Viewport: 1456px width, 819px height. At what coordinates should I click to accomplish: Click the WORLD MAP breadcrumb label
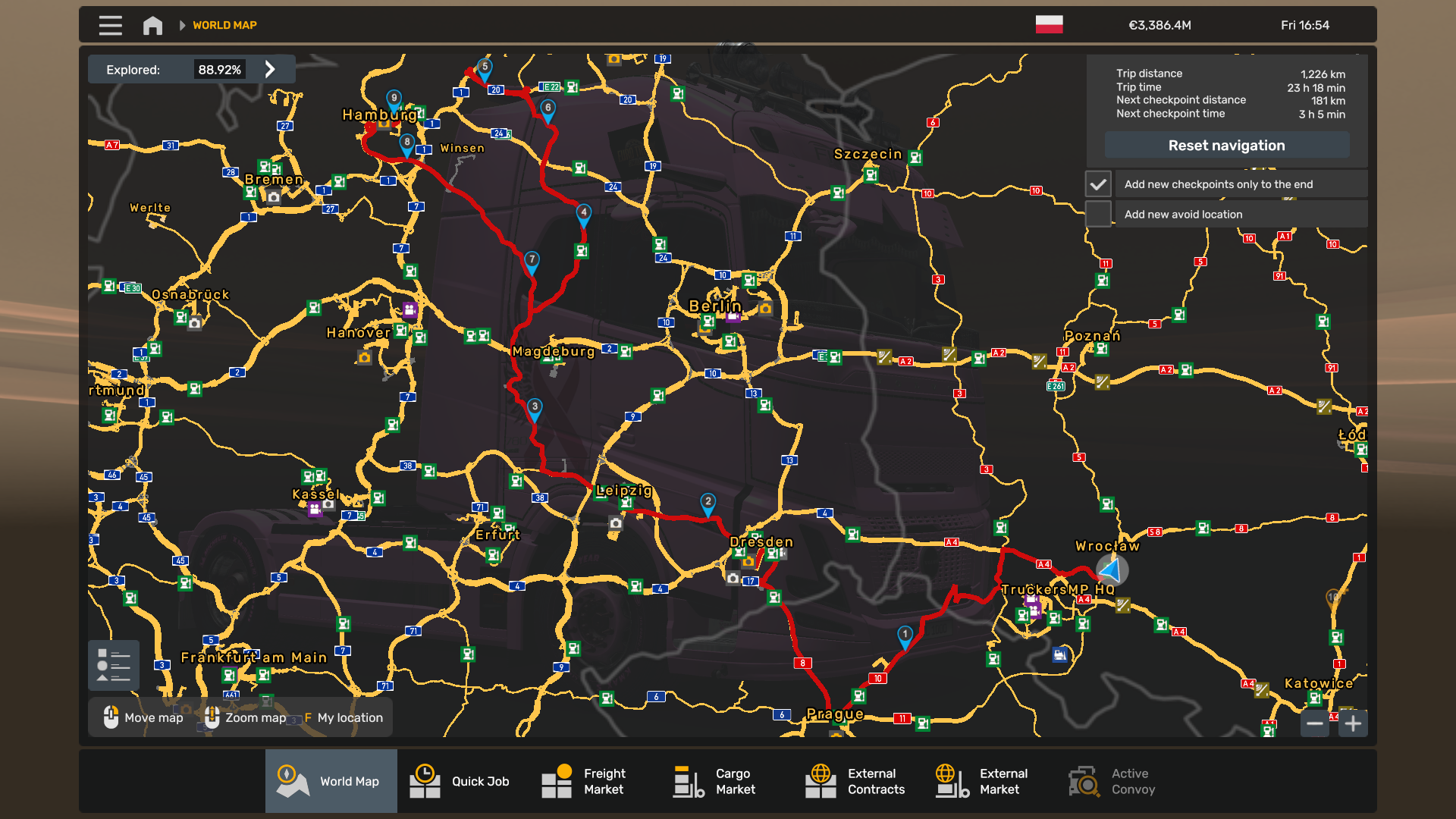(224, 25)
